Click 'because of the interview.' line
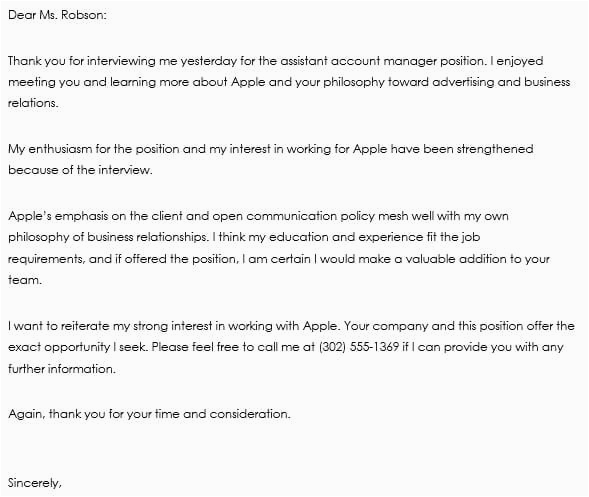 click(x=80, y=170)
